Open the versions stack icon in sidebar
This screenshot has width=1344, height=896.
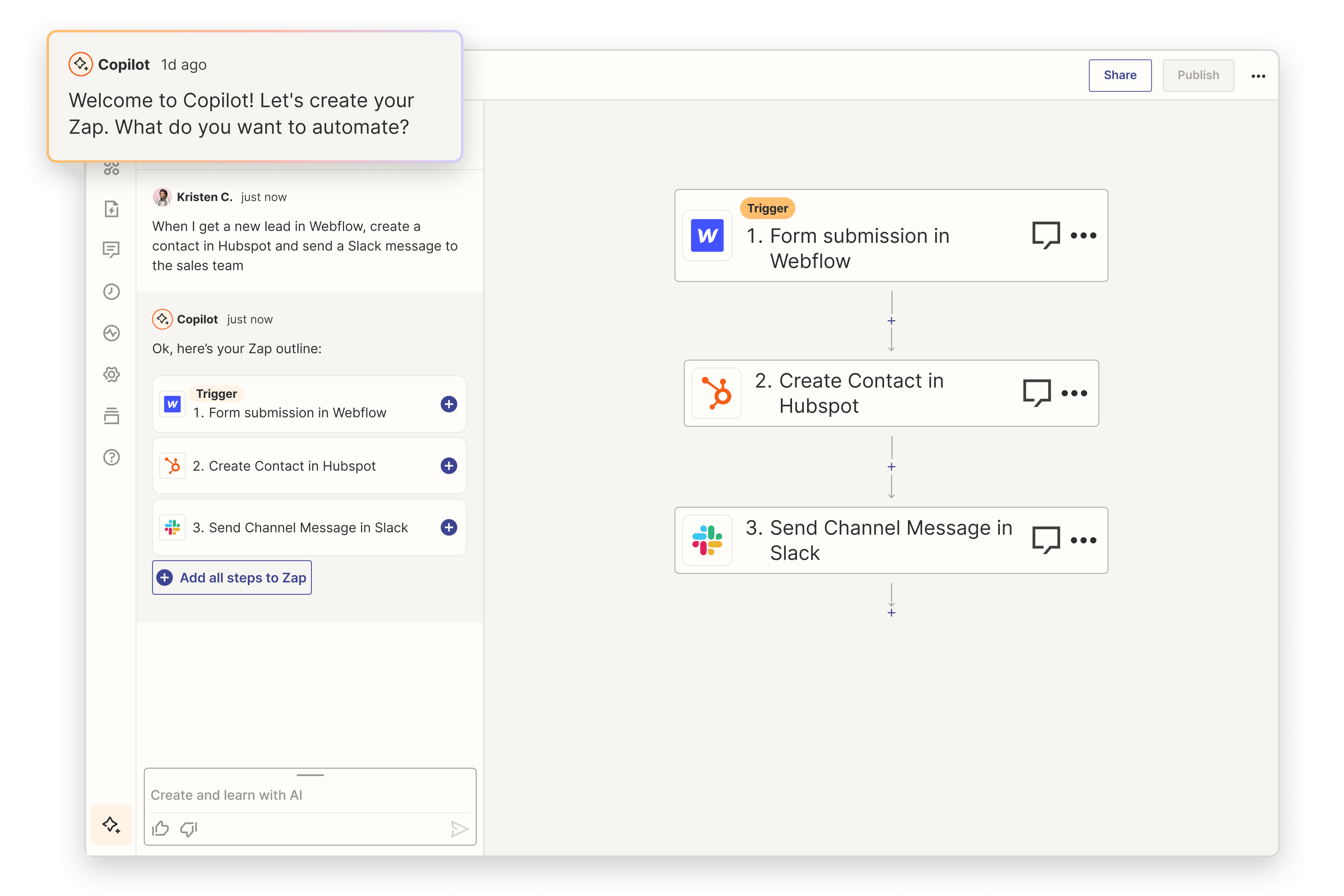click(111, 416)
